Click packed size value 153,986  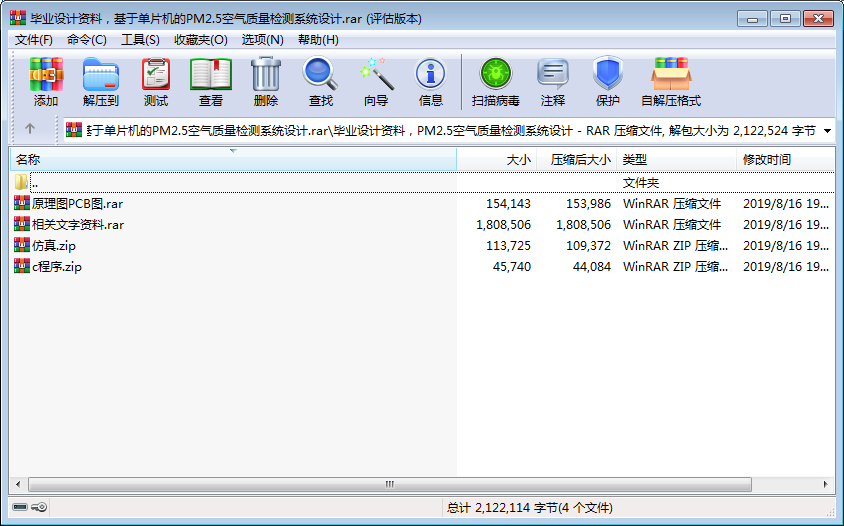[588, 204]
